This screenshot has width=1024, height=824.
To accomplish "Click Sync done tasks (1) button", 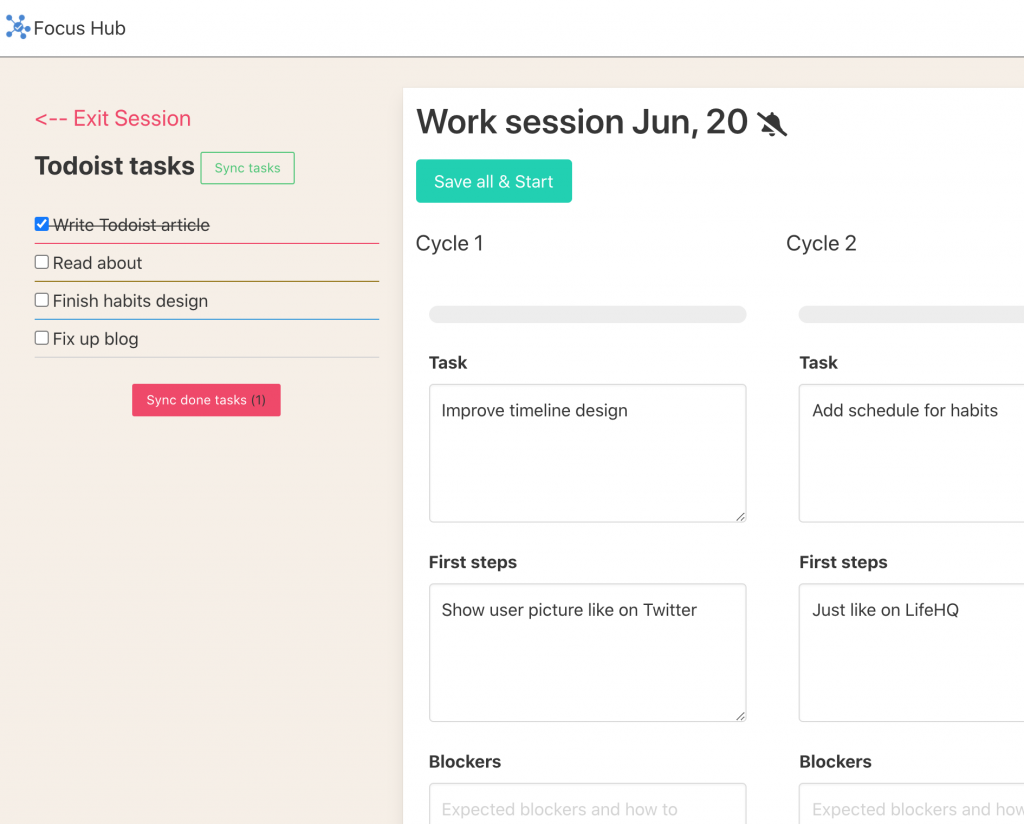I will click(x=206, y=400).
